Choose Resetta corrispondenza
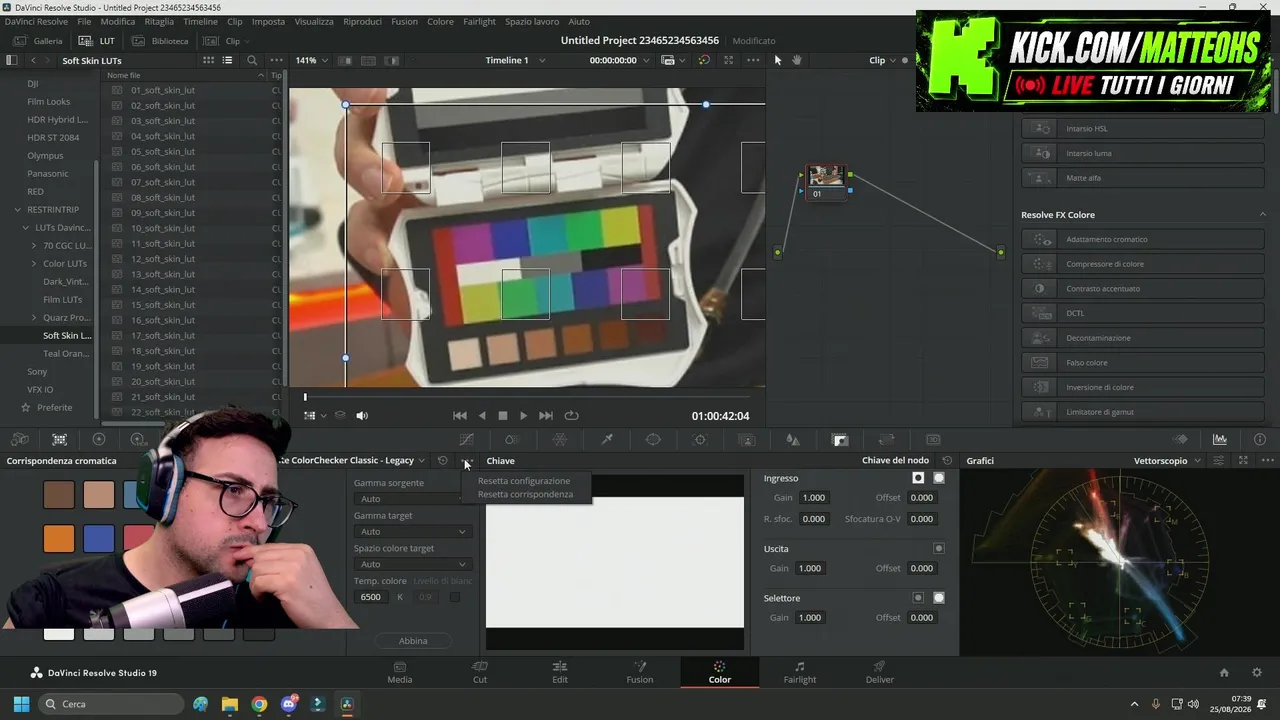This screenshot has width=1280, height=720. click(x=526, y=494)
